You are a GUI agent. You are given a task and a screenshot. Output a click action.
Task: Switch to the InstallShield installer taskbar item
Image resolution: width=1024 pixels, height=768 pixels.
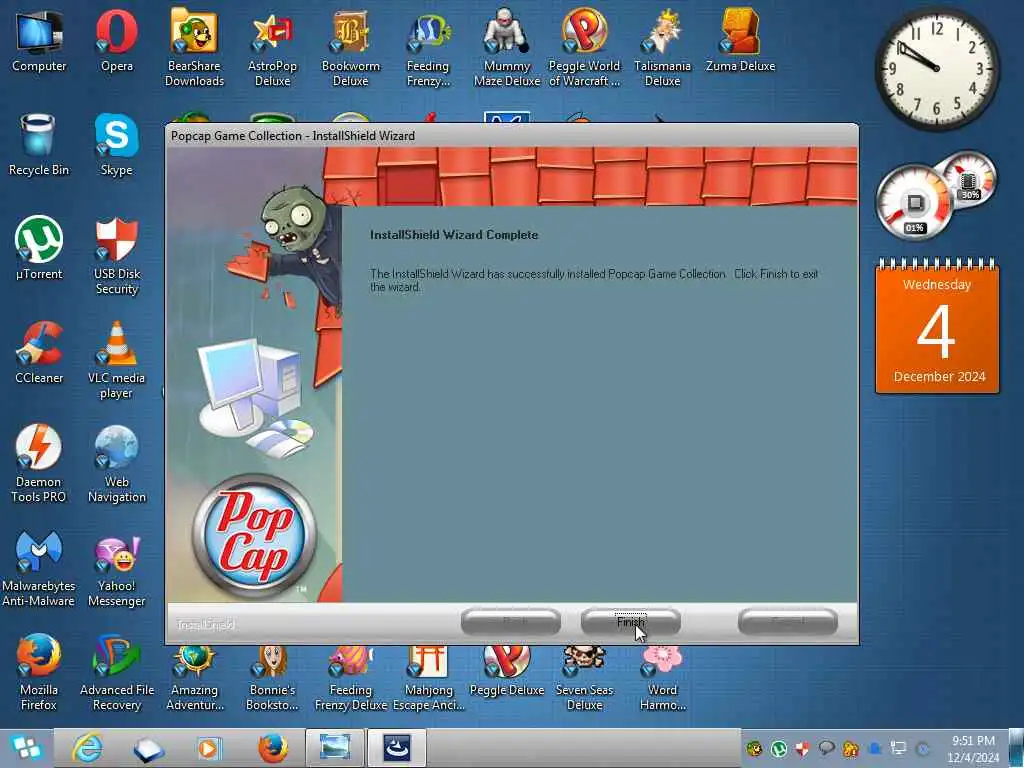pos(396,748)
